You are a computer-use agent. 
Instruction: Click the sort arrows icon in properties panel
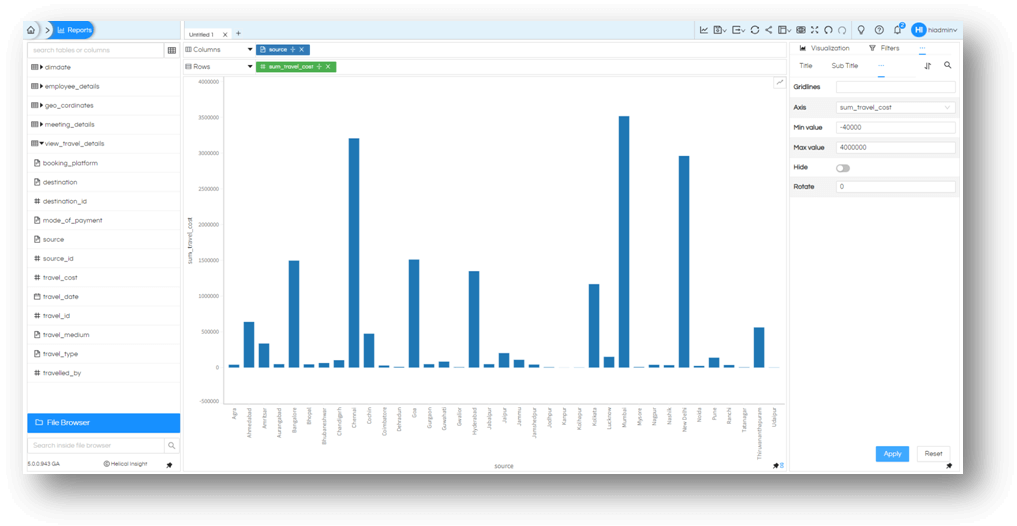point(927,66)
